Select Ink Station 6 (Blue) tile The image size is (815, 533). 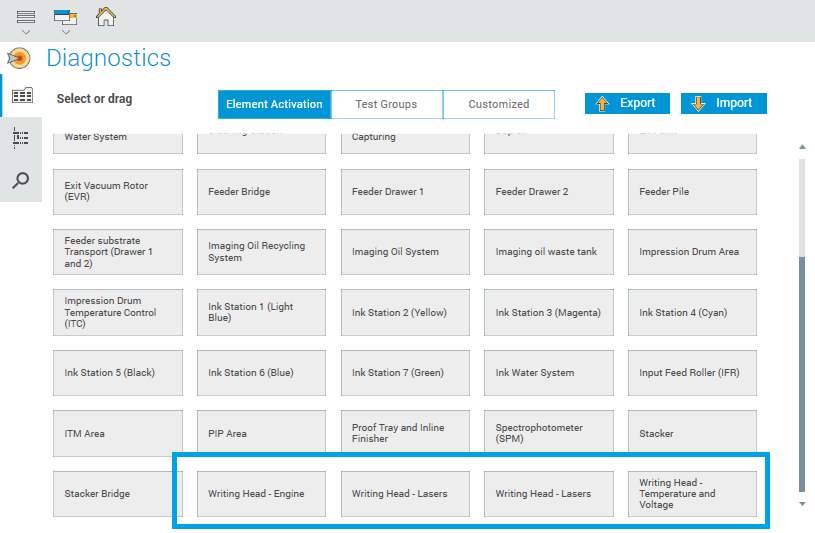(x=261, y=372)
